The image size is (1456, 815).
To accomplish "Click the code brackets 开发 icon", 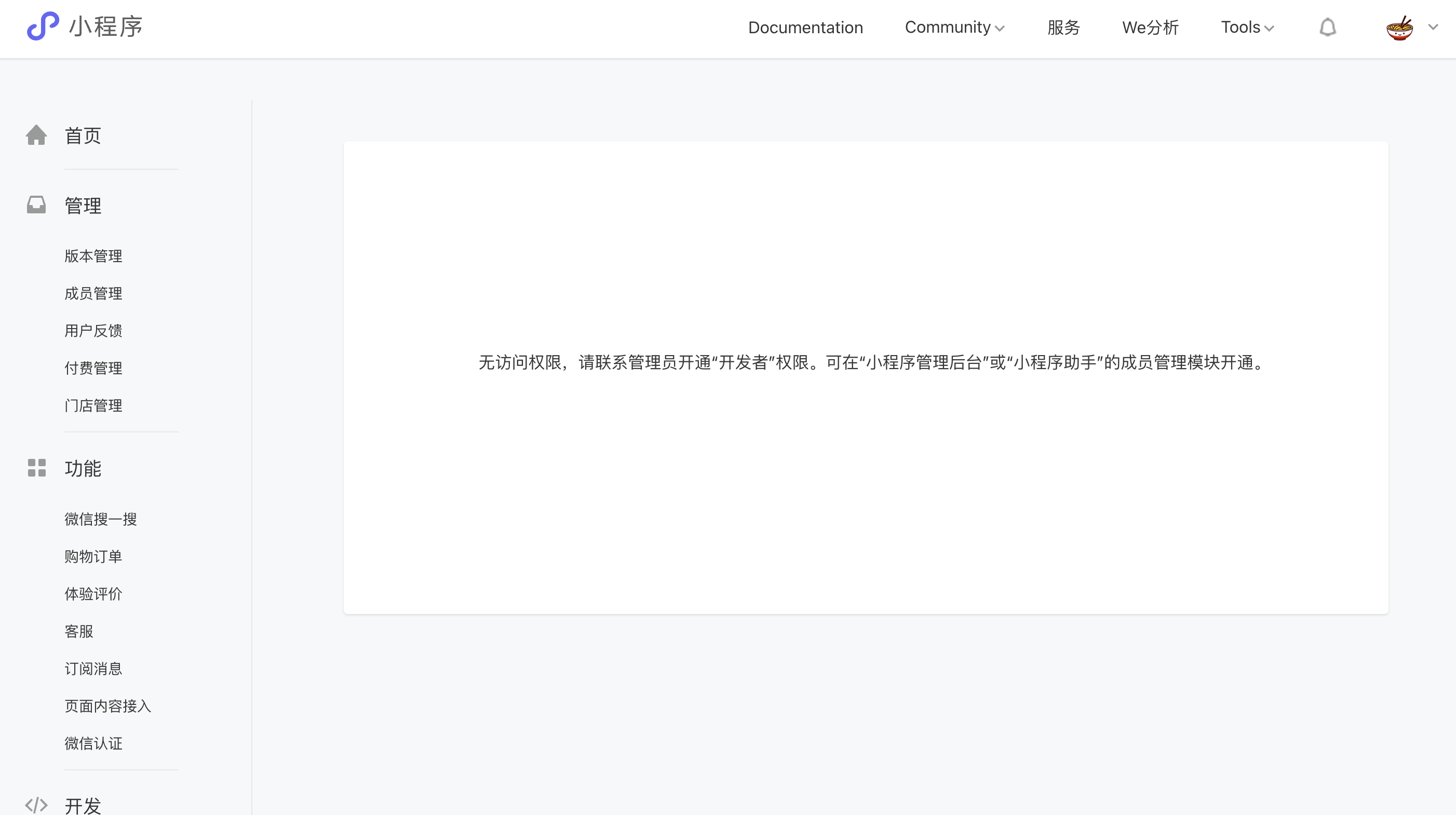I will click(36, 805).
